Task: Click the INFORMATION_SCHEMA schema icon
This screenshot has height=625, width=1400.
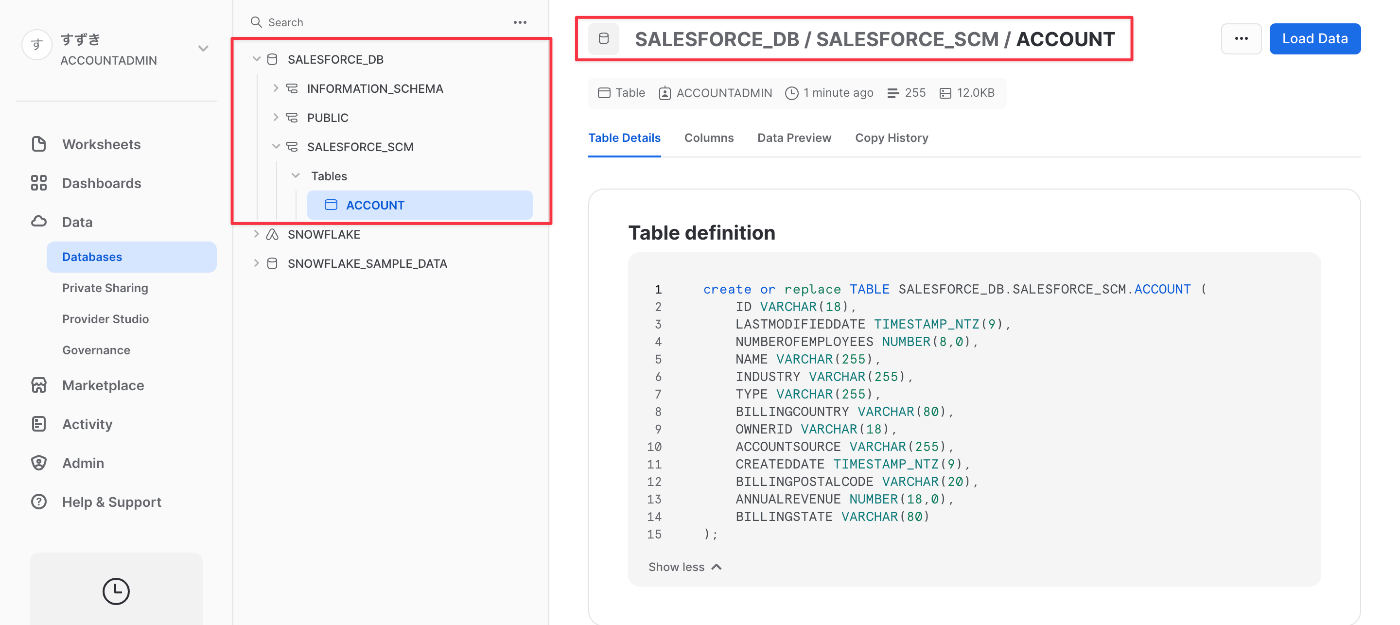Action: (292, 88)
